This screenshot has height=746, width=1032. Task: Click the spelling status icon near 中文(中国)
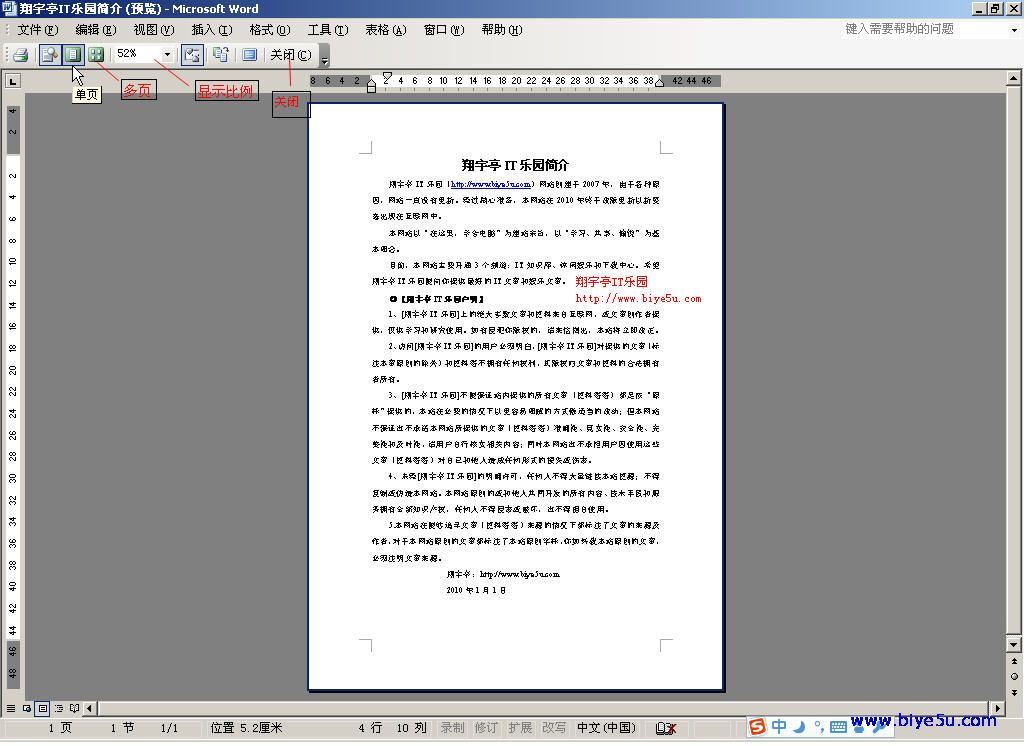tap(665, 728)
